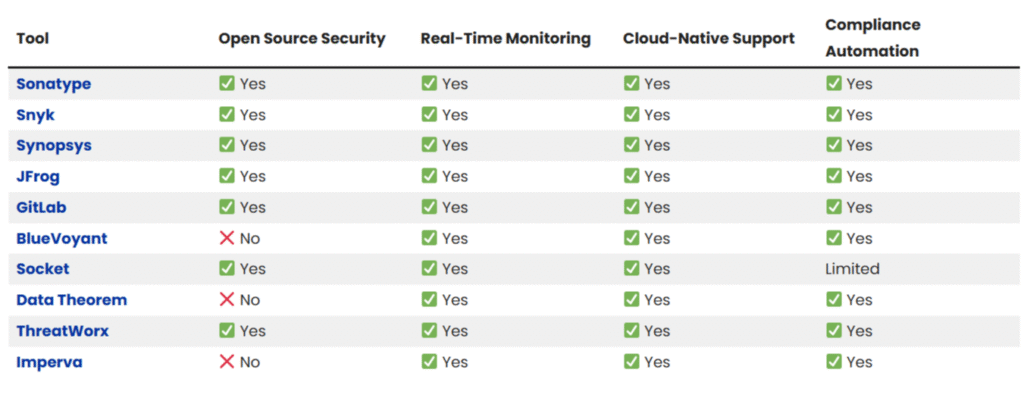Screen dimensions: 1024x395
Task: Click Sonatype's green check under Real-Time Monitoring
Action: click(429, 84)
